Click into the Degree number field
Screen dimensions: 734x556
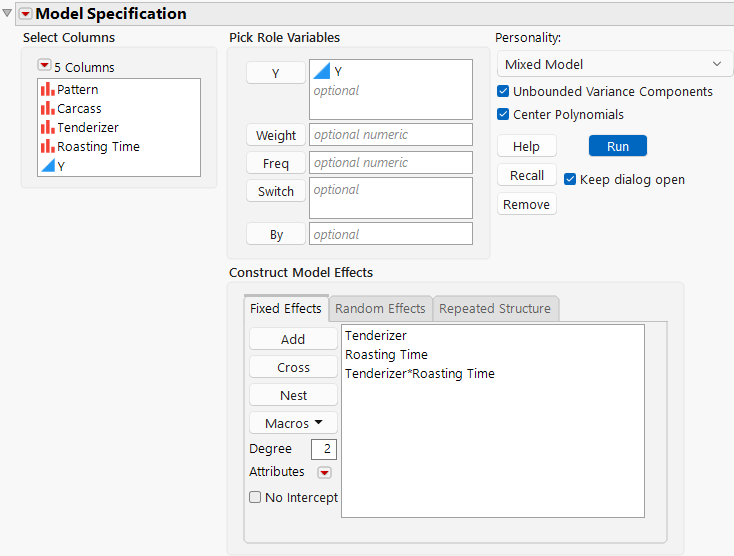325,449
